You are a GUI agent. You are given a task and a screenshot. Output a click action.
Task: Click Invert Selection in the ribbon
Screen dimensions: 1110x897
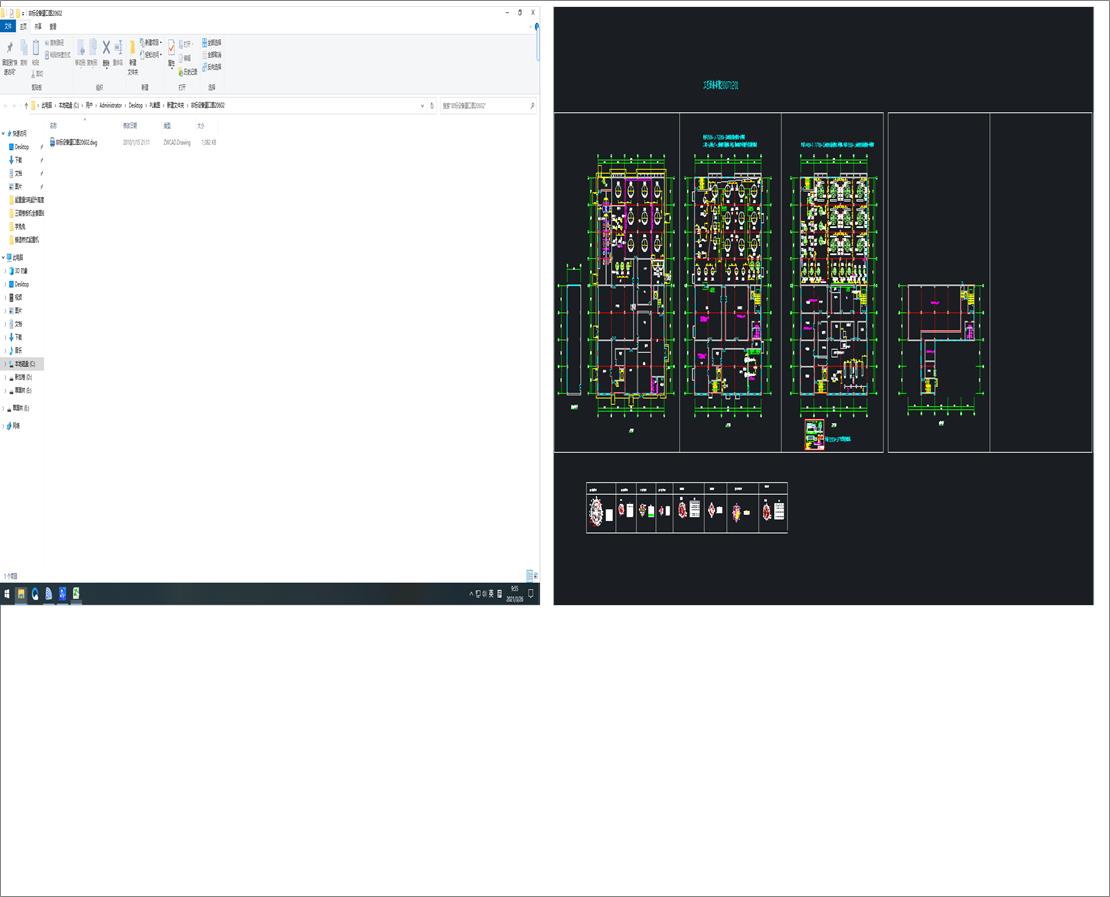coord(212,67)
